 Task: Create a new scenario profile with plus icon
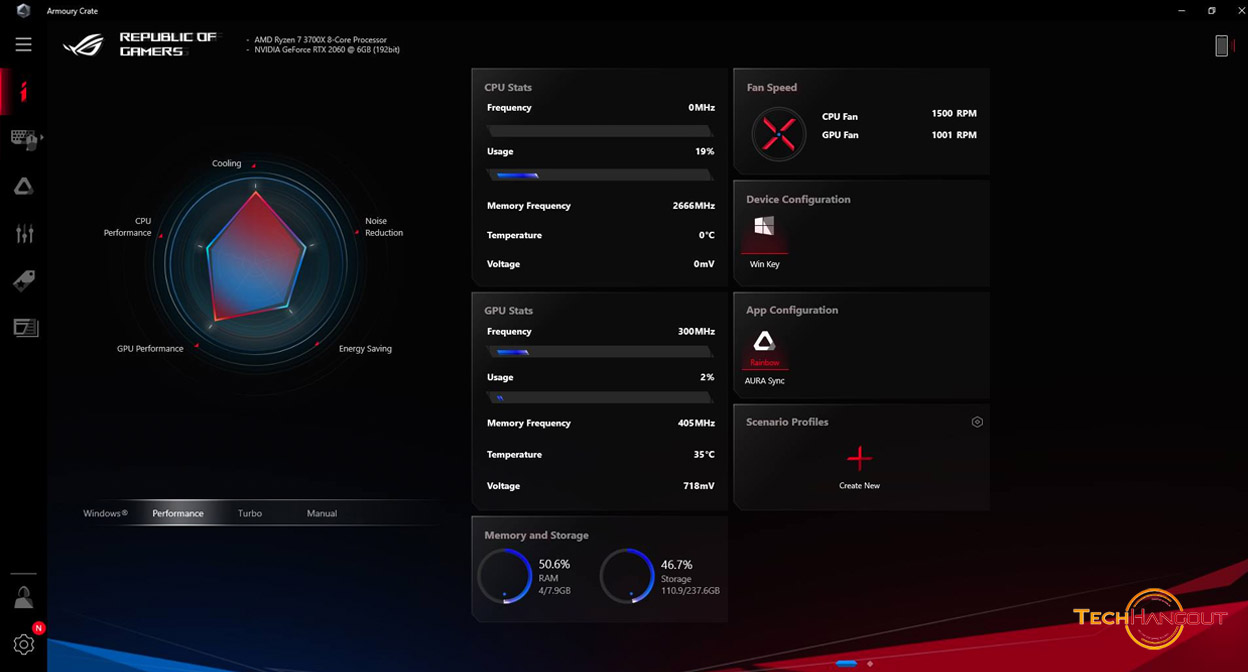point(859,458)
